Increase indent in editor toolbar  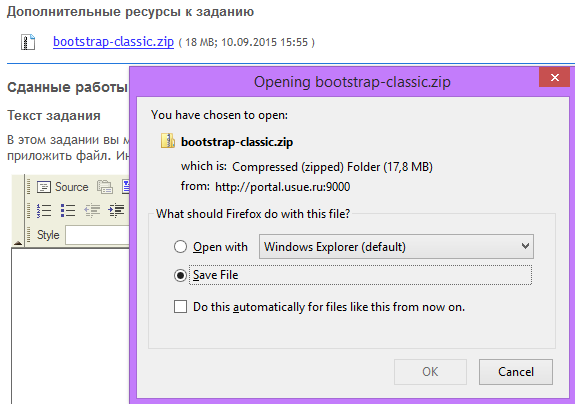[116, 211]
